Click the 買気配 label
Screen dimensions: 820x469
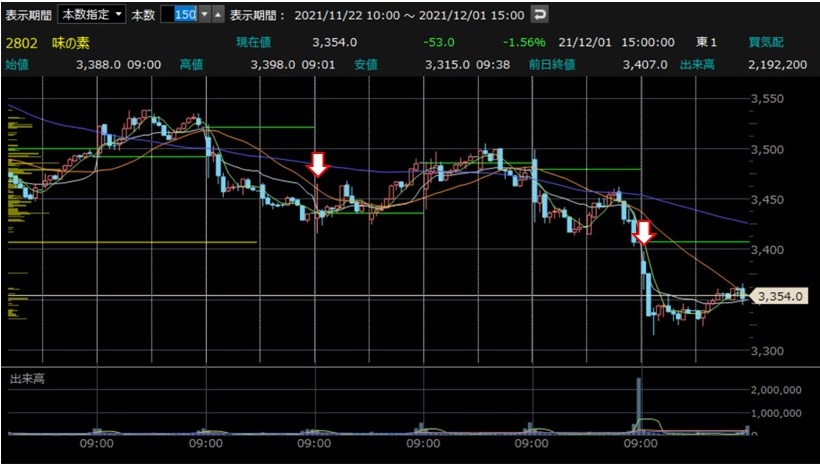(766, 42)
